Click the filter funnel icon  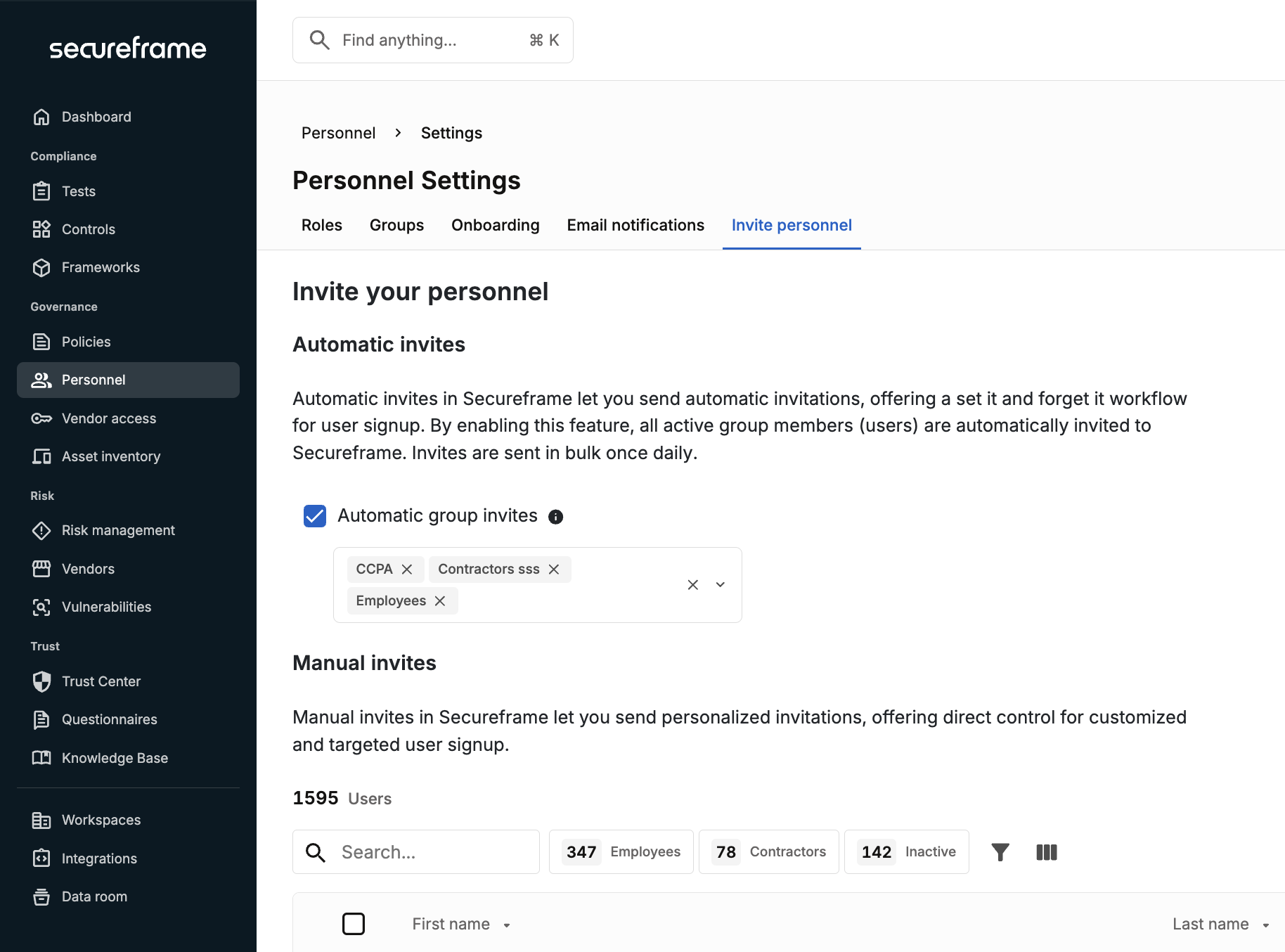click(x=1000, y=852)
